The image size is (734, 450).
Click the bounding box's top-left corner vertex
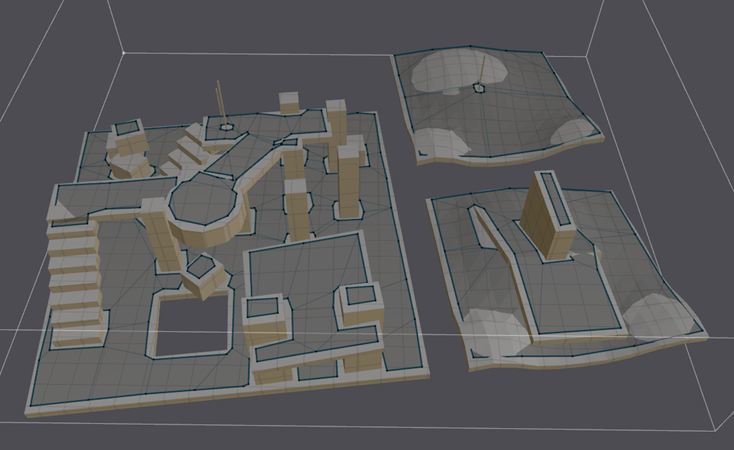122,52
